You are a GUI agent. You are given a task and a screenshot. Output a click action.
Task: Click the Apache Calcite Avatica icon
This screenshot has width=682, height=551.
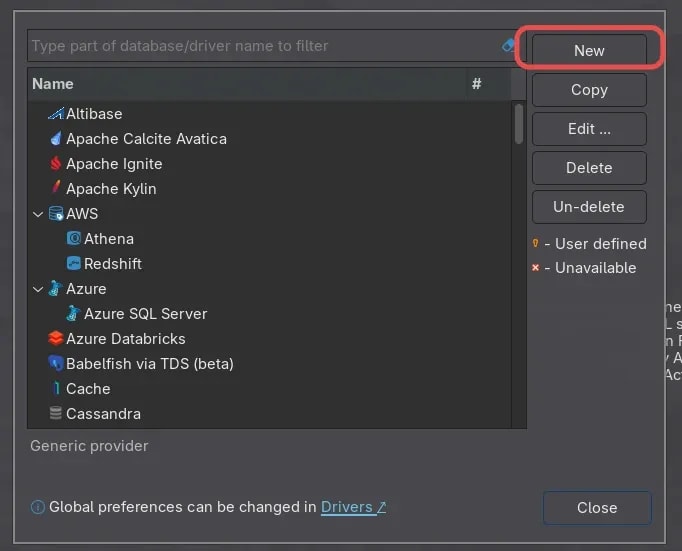(56, 139)
